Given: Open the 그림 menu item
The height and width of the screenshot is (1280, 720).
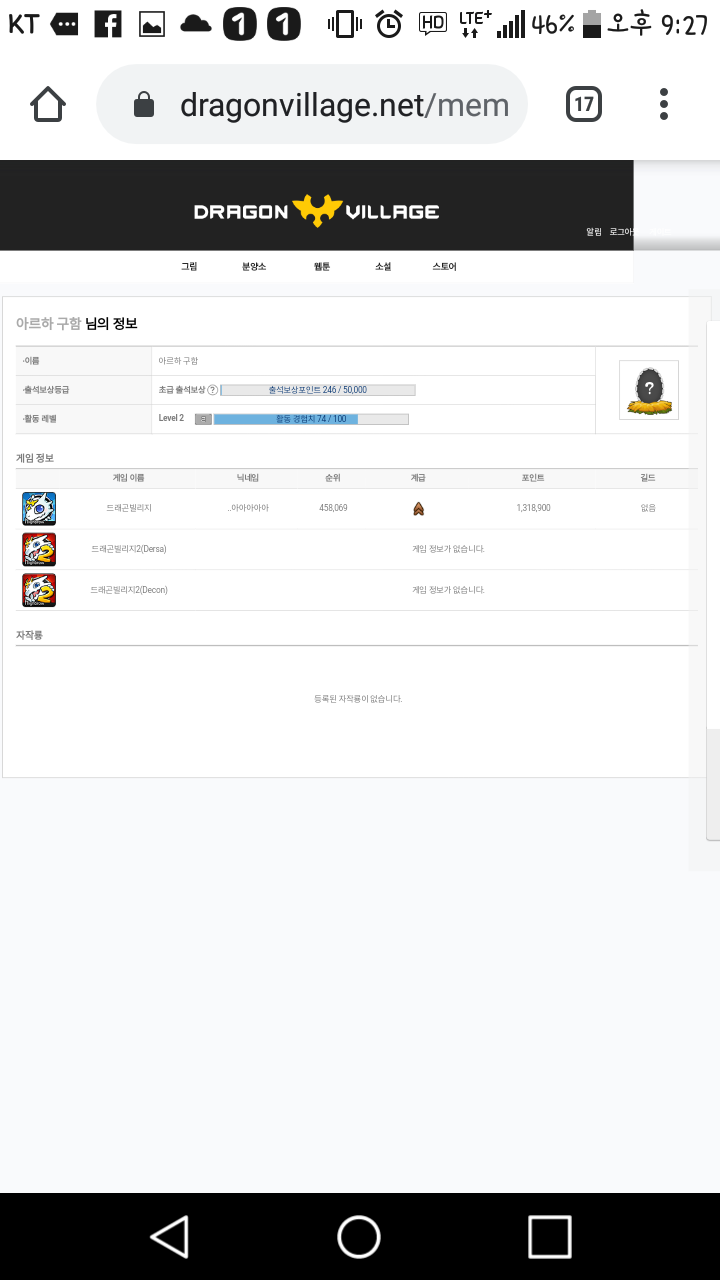Looking at the screenshot, I should 189,267.
